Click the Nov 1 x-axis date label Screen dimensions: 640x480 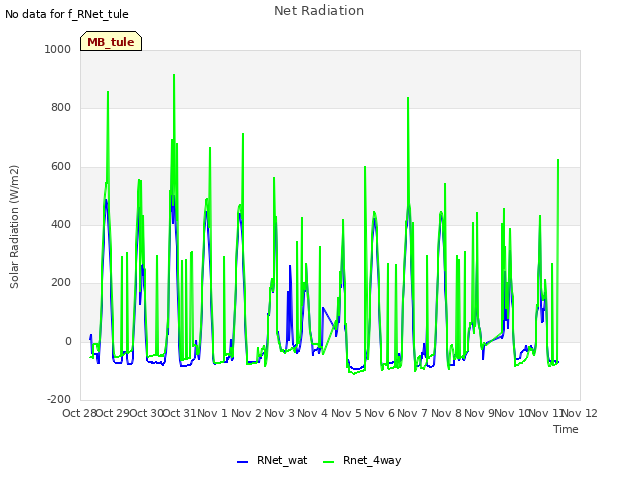pos(212,413)
